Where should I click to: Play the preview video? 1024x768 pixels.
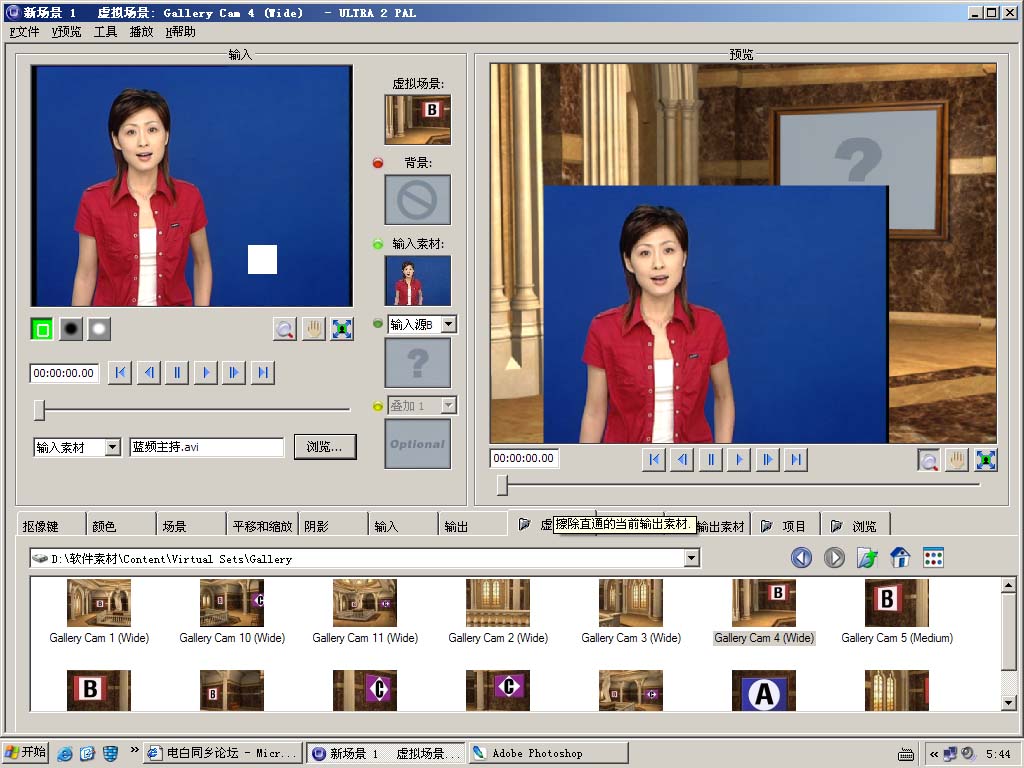pyautogui.click(x=739, y=460)
